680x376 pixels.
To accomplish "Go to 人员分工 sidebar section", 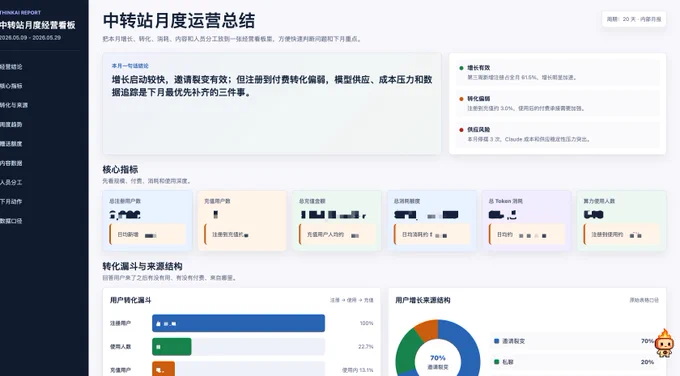I will (x=11, y=182).
